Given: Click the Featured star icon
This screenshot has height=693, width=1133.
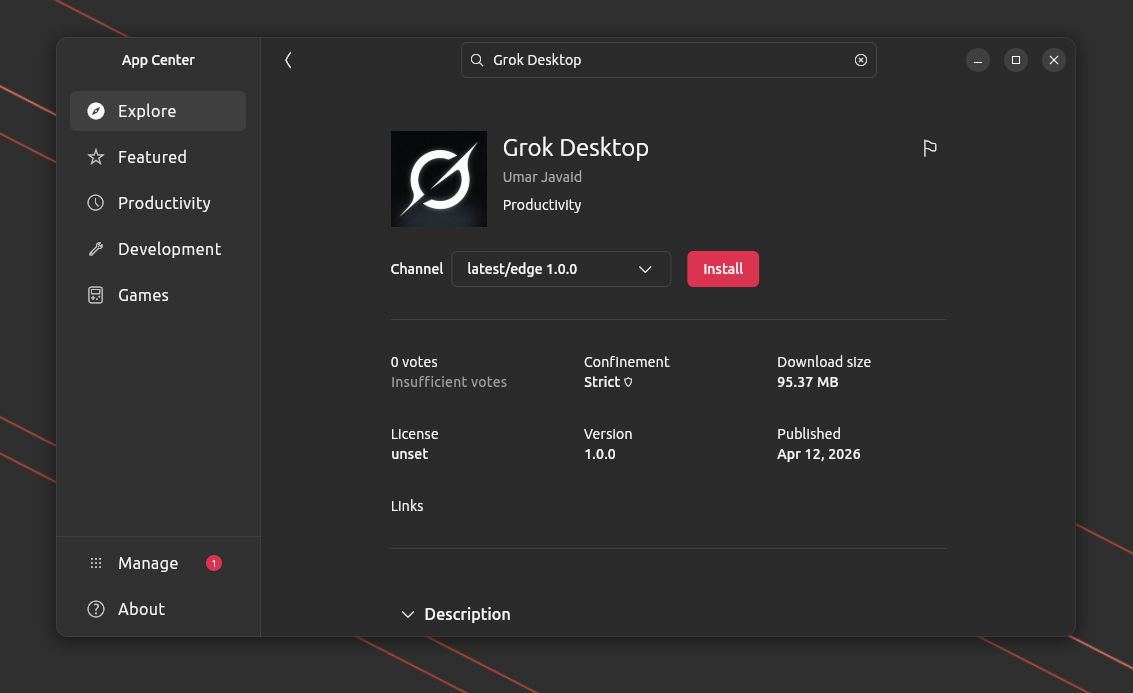Looking at the screenshot, I should [x=96, y=157].
